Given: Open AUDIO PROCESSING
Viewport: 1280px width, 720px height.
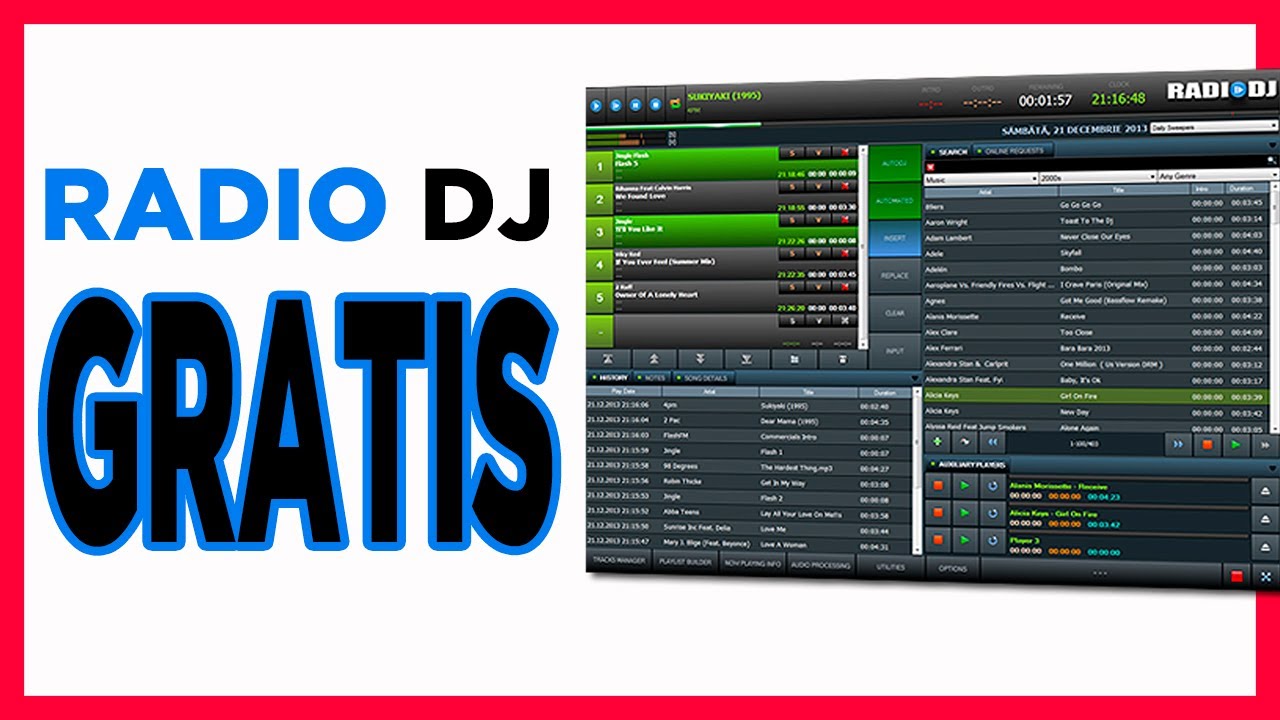Looking at the screenshot, I should [820, 566].
